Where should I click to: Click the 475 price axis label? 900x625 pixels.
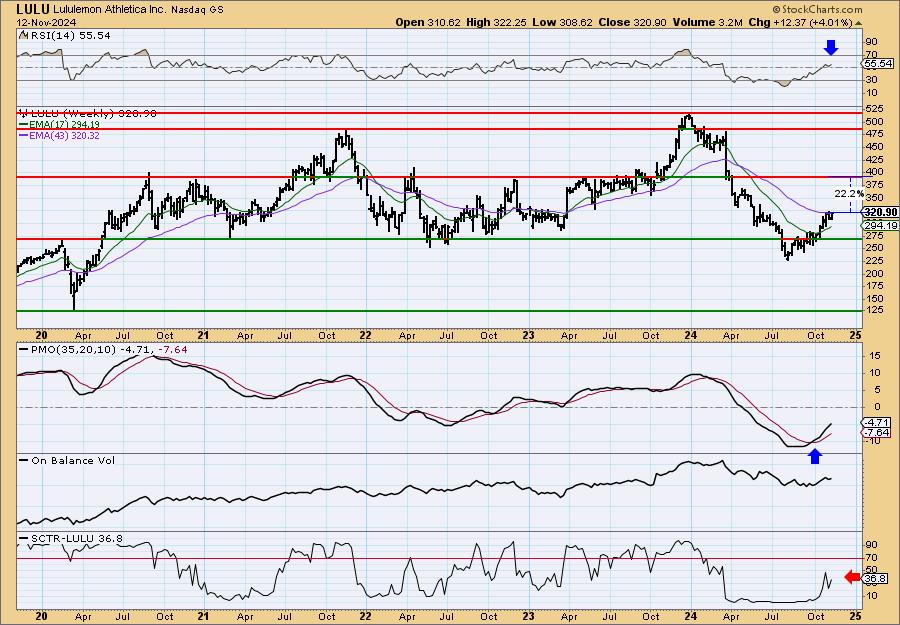pos(874,134)
